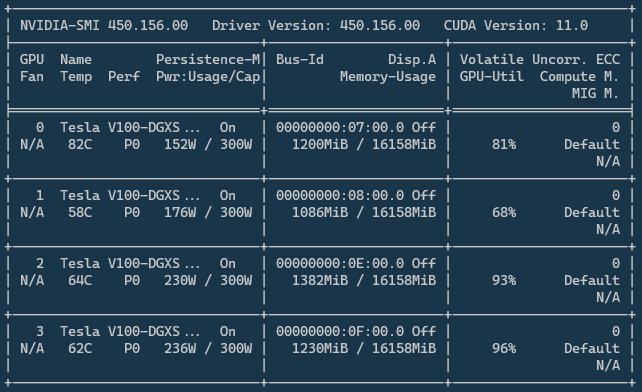
Task: Click the Bus-Id column header
Action: pos(300,59)
